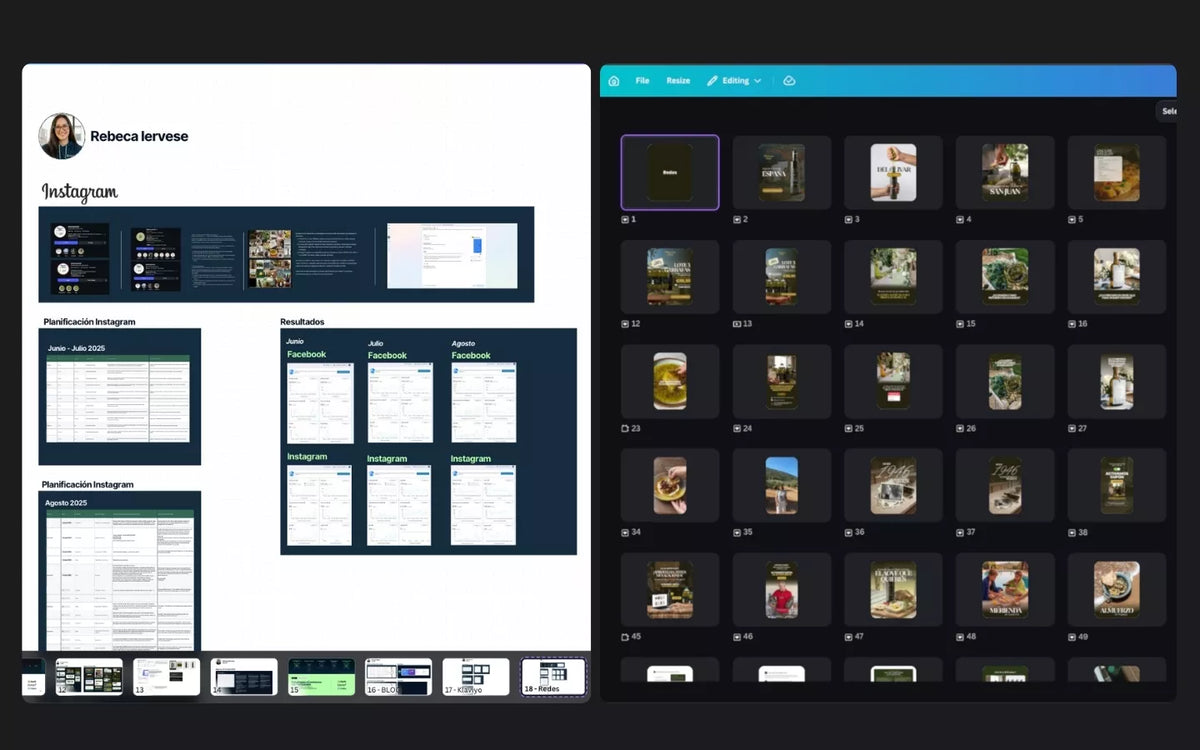Select page 5 thumbnail in grid

[1117, 172]
